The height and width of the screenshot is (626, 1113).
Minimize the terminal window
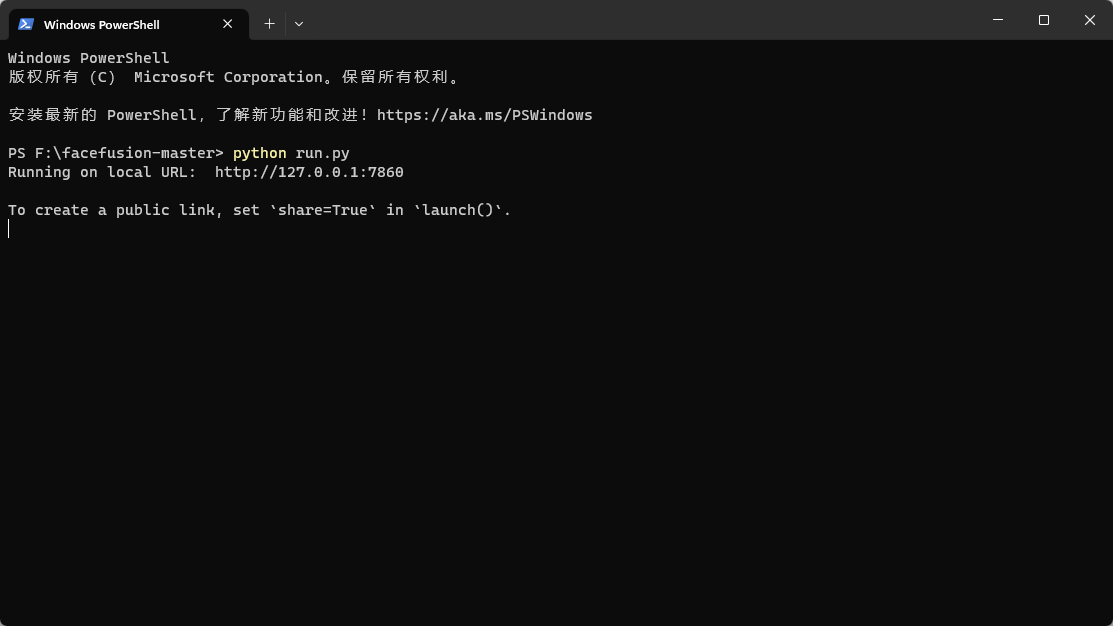(x=997, y=20)
